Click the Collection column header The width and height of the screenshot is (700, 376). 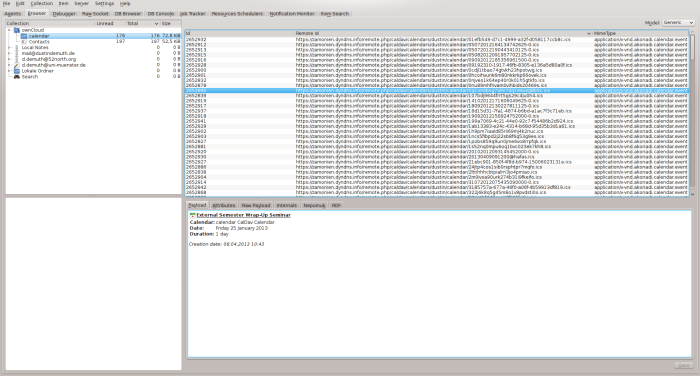(50, 24)
